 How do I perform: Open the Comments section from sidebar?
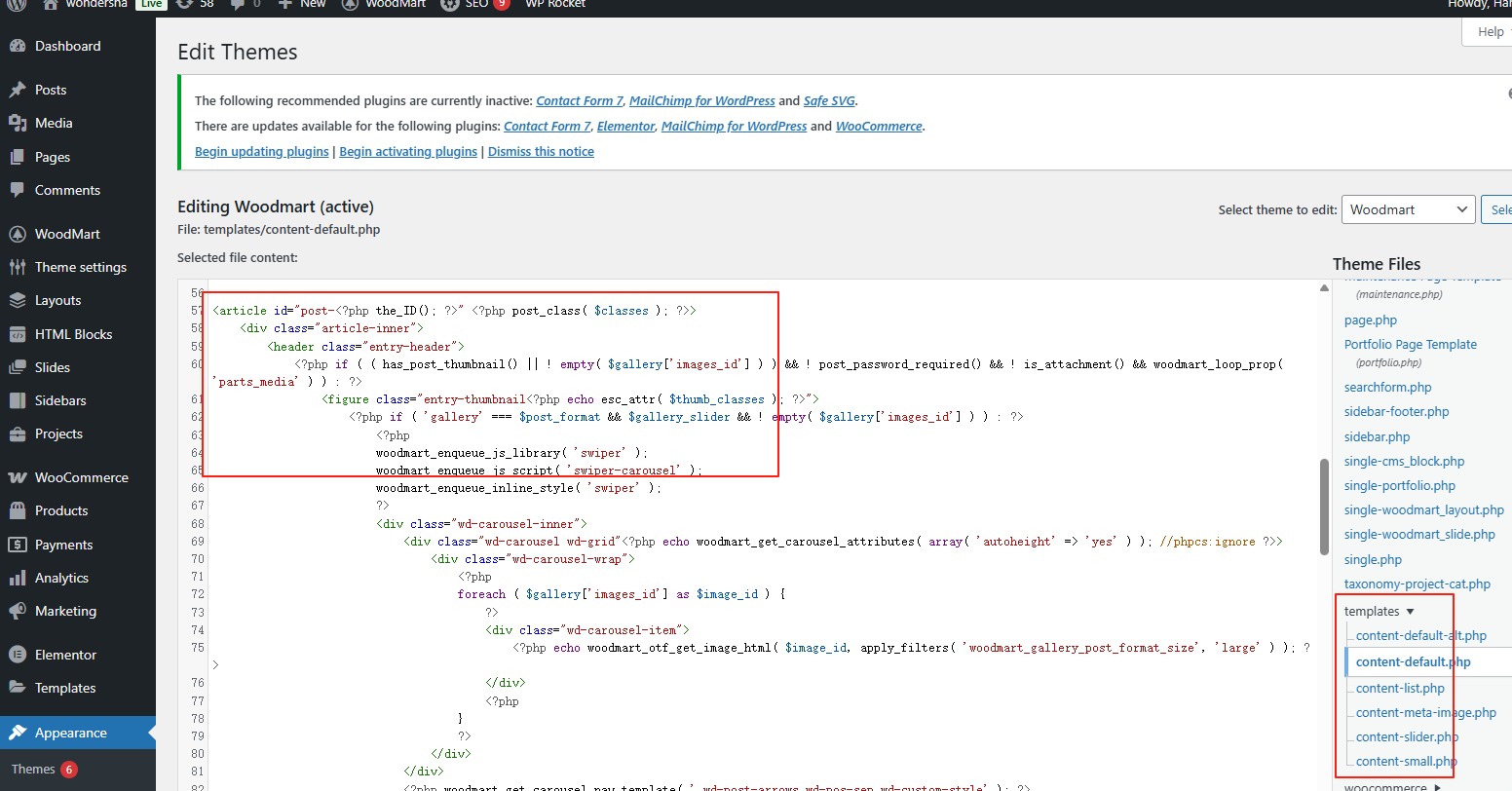pos(19,190)
